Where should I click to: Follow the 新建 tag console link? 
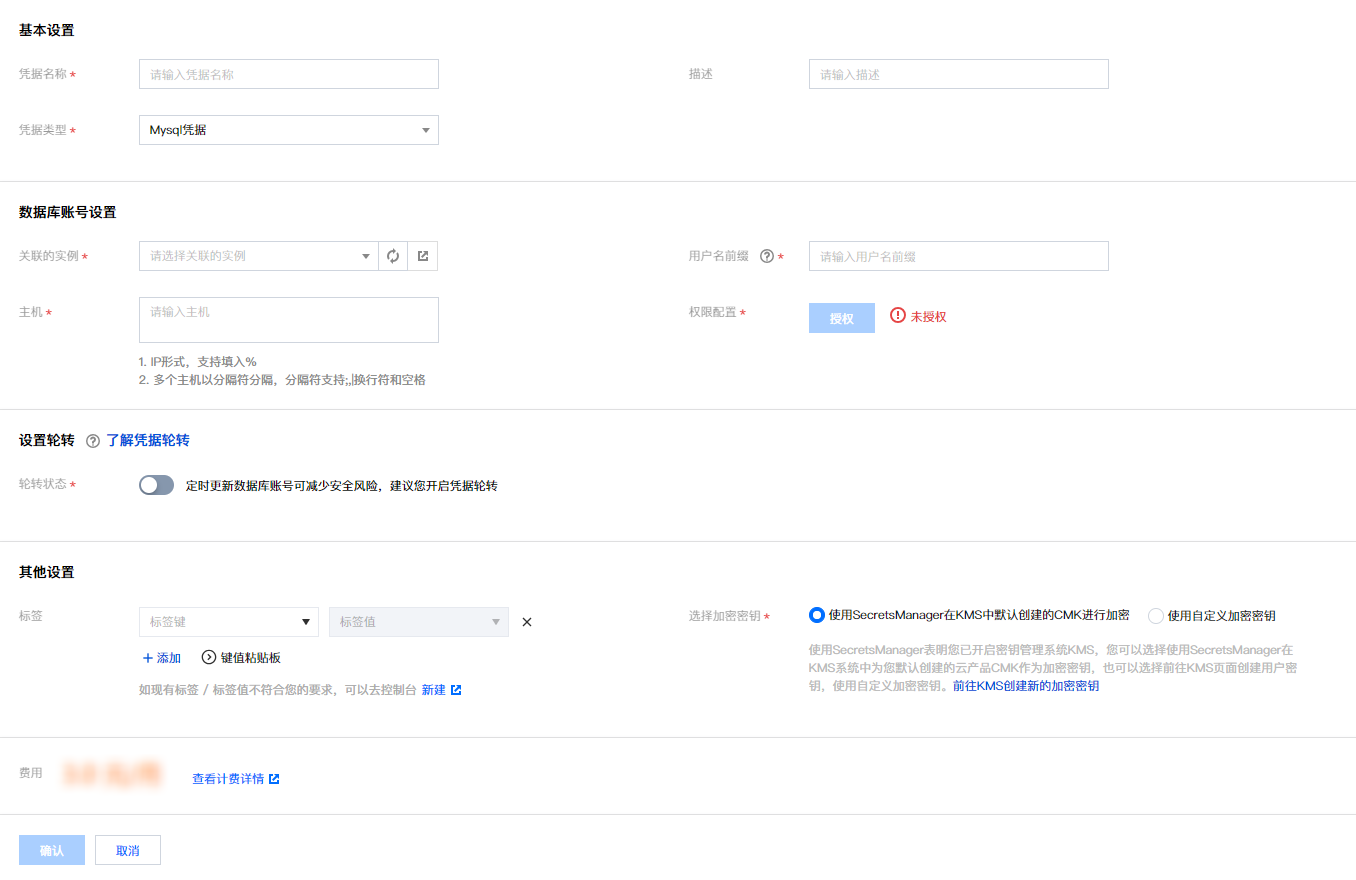[441, 690]
